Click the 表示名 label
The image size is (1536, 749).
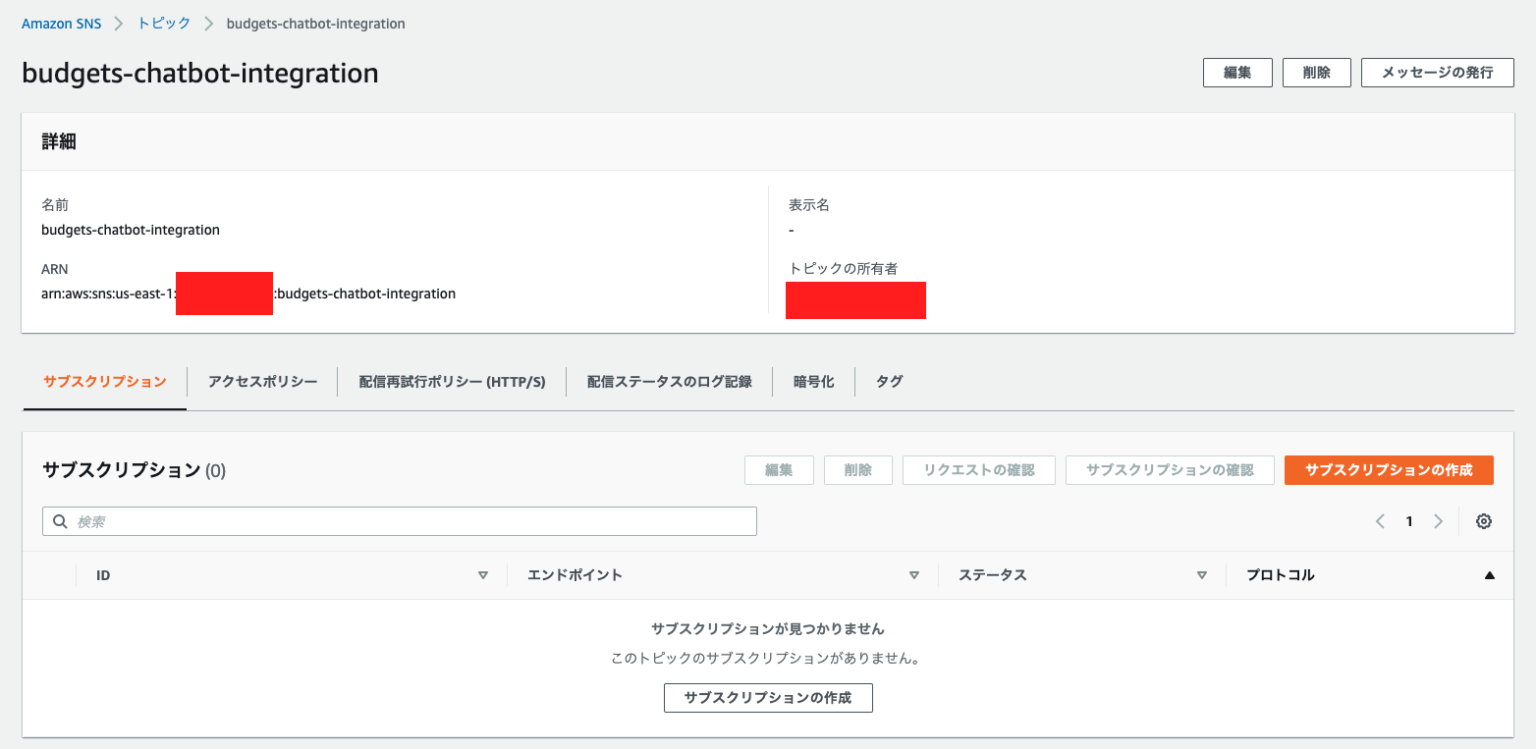tap(809, 205)
